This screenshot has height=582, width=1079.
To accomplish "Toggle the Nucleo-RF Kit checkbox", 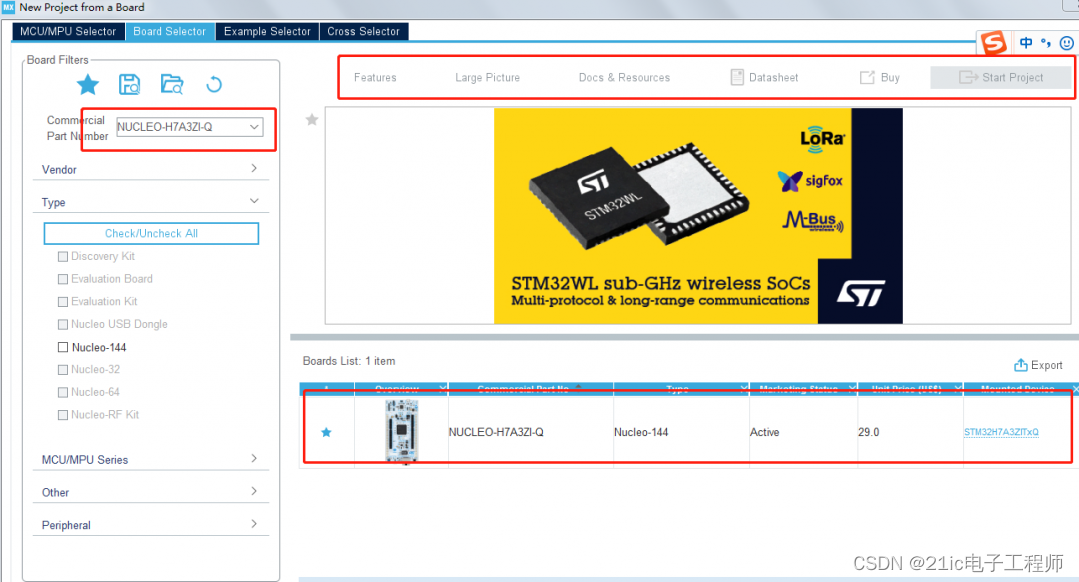I will [x=63, y=416].
